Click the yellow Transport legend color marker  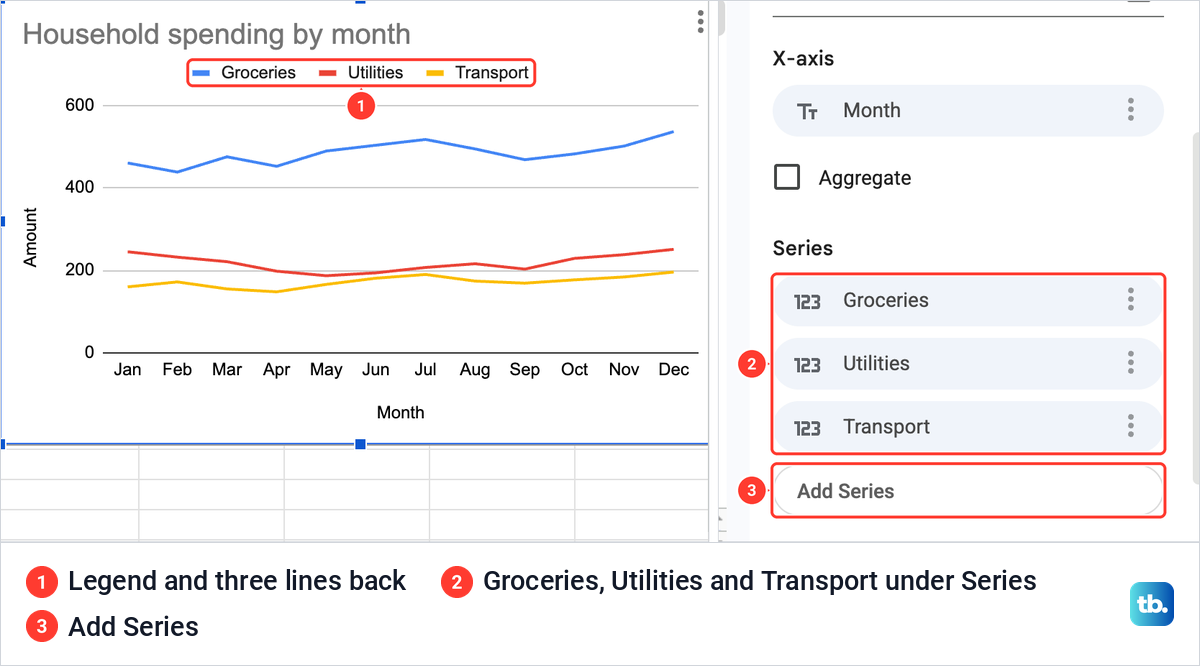pyautogui.click(x=435, y=73)
